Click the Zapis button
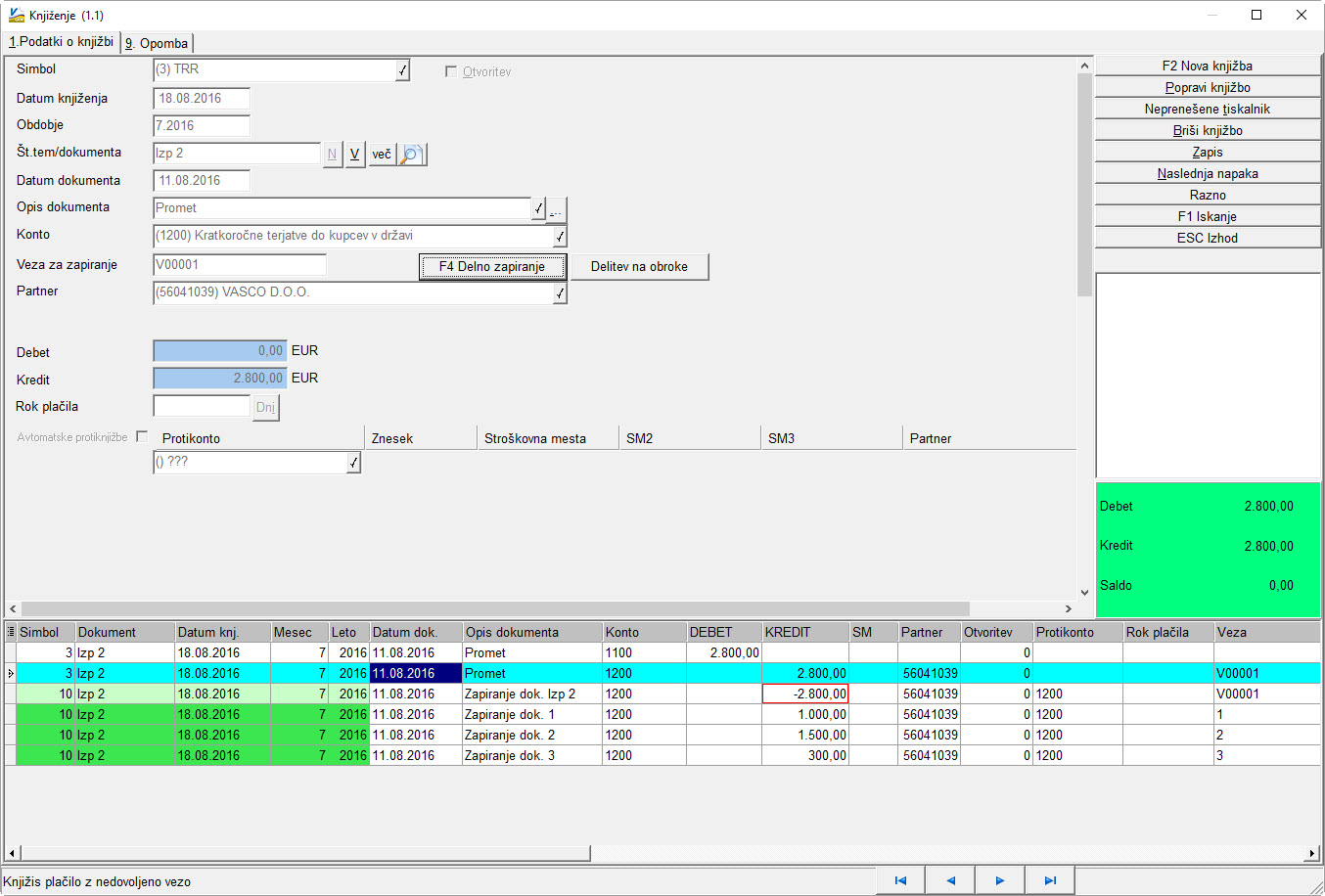Viewport: 1325px width, 896px height. point(1208,152)
